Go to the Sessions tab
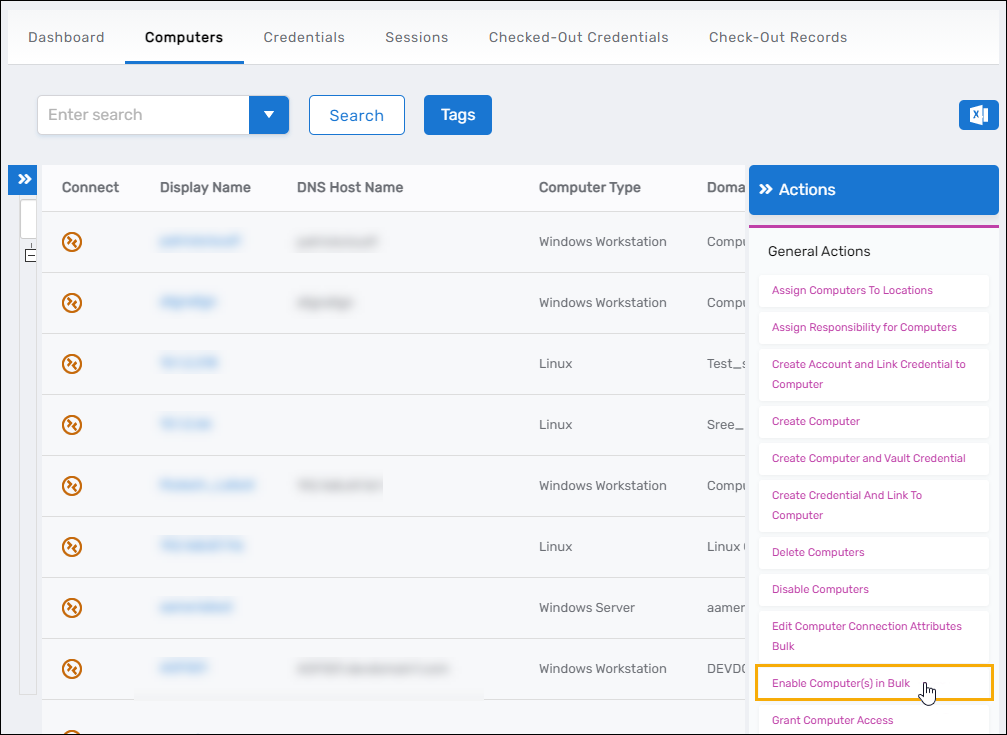 point(416,37)
